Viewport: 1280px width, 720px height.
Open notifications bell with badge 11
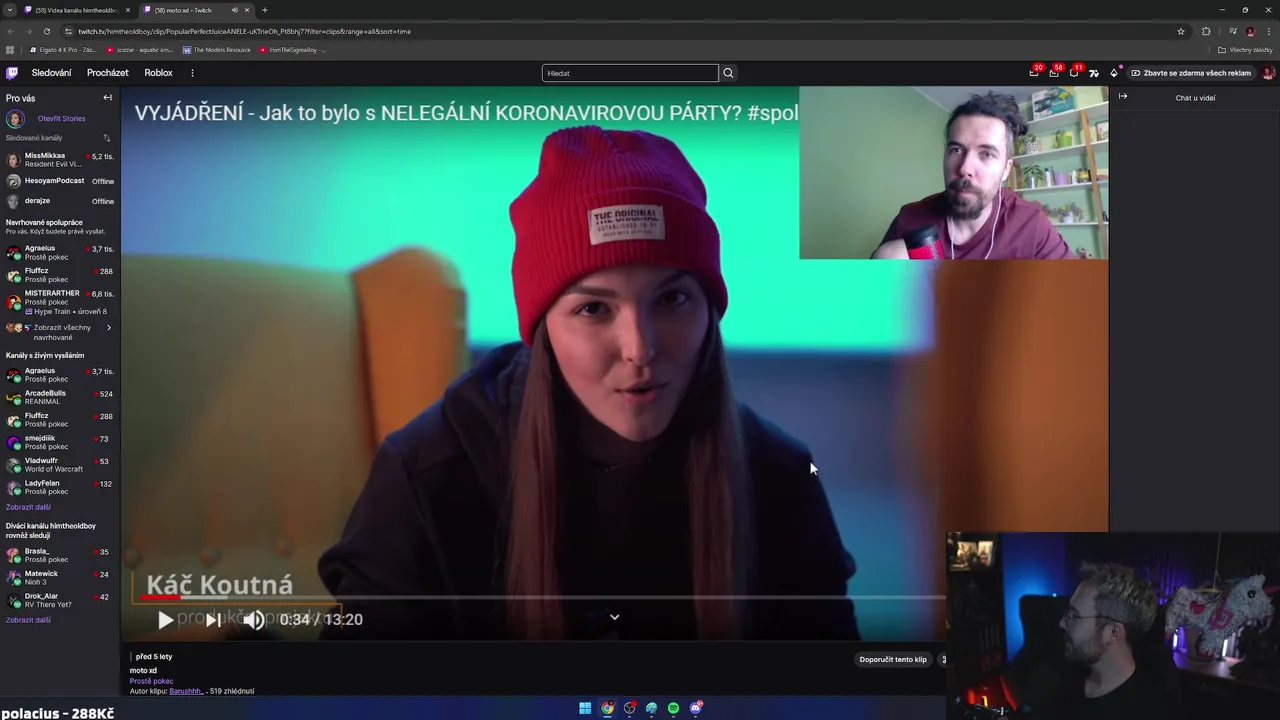(x=1074, y=73)
